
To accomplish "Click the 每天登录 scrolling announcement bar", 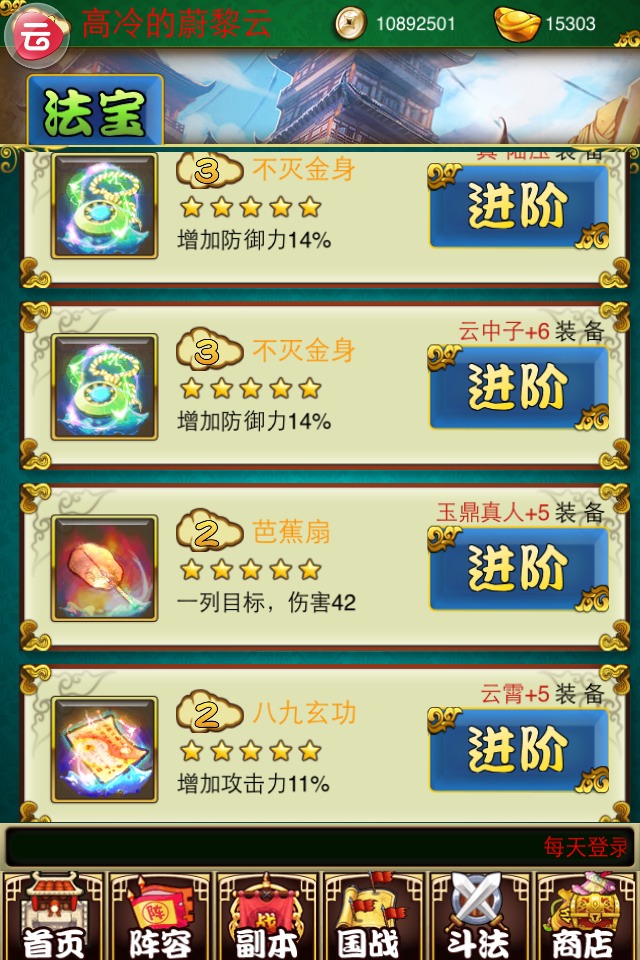I will (319, 847).
